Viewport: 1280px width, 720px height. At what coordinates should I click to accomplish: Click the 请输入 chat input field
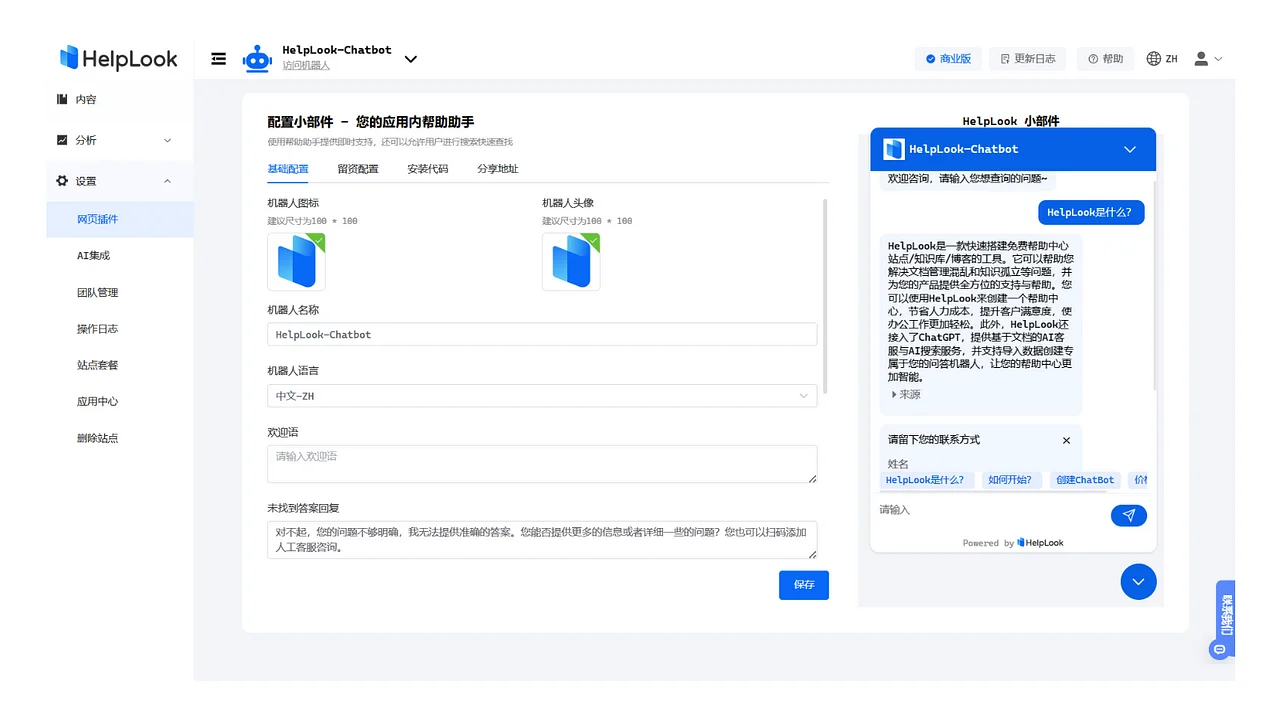(990, 510)
